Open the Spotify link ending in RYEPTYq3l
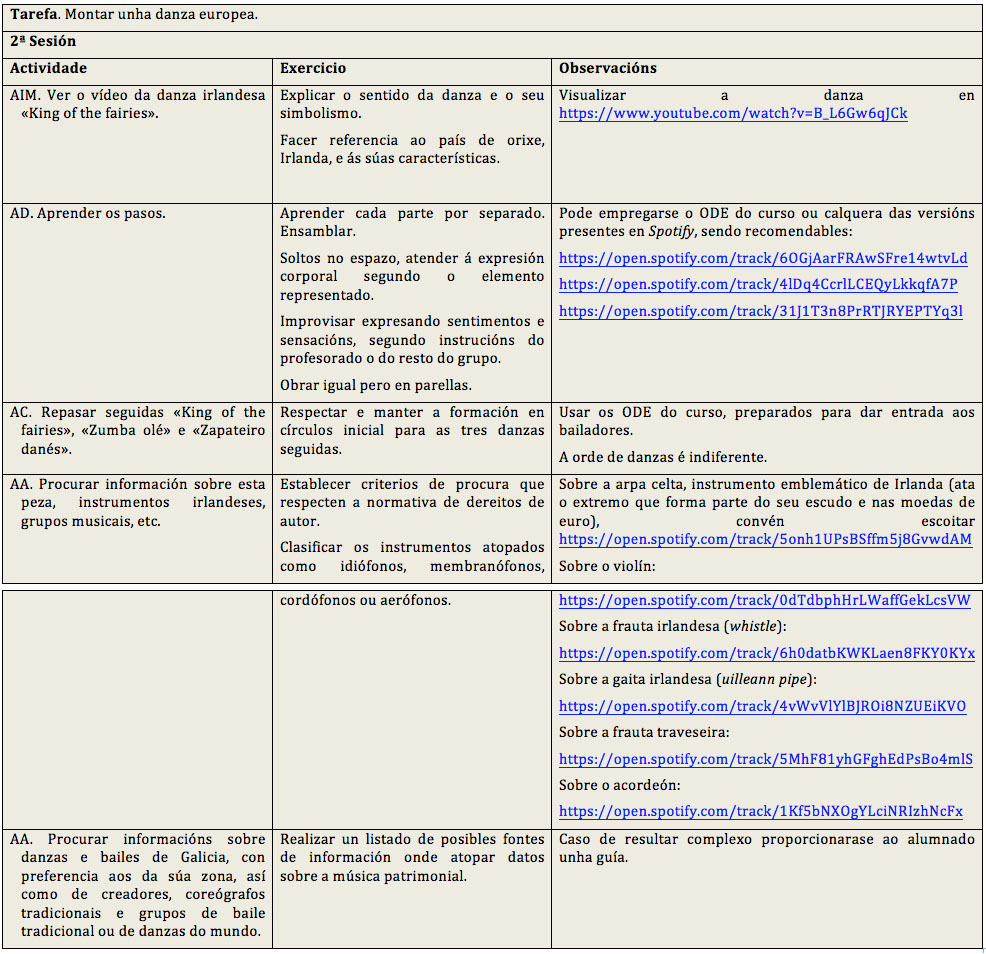986x954 pixels. (760, 312)
